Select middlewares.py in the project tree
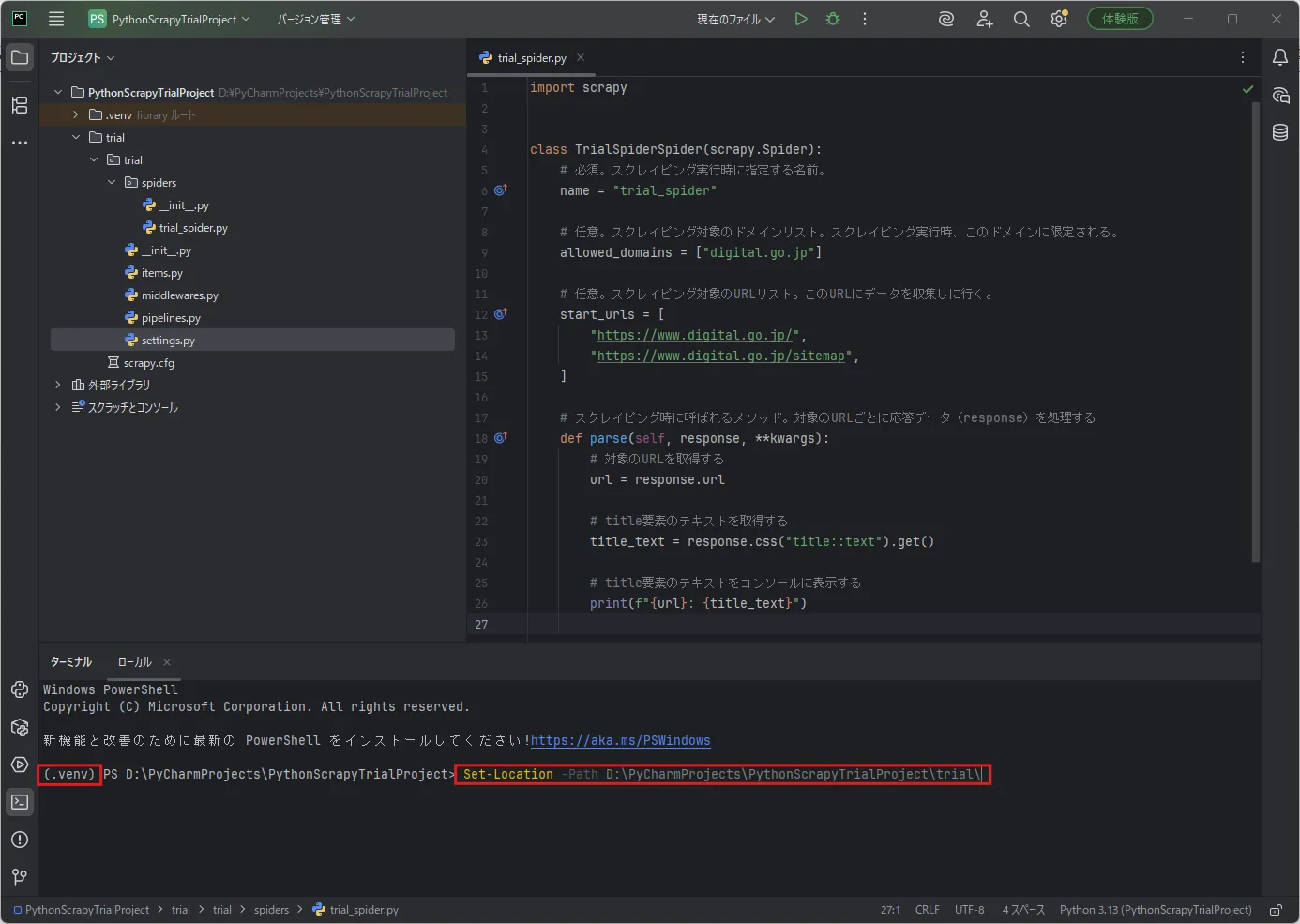 point(179,295)
